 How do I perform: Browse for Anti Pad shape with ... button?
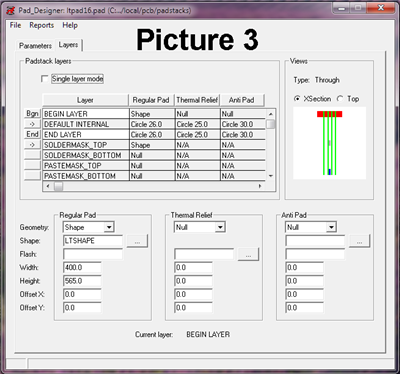coord(359,241)
